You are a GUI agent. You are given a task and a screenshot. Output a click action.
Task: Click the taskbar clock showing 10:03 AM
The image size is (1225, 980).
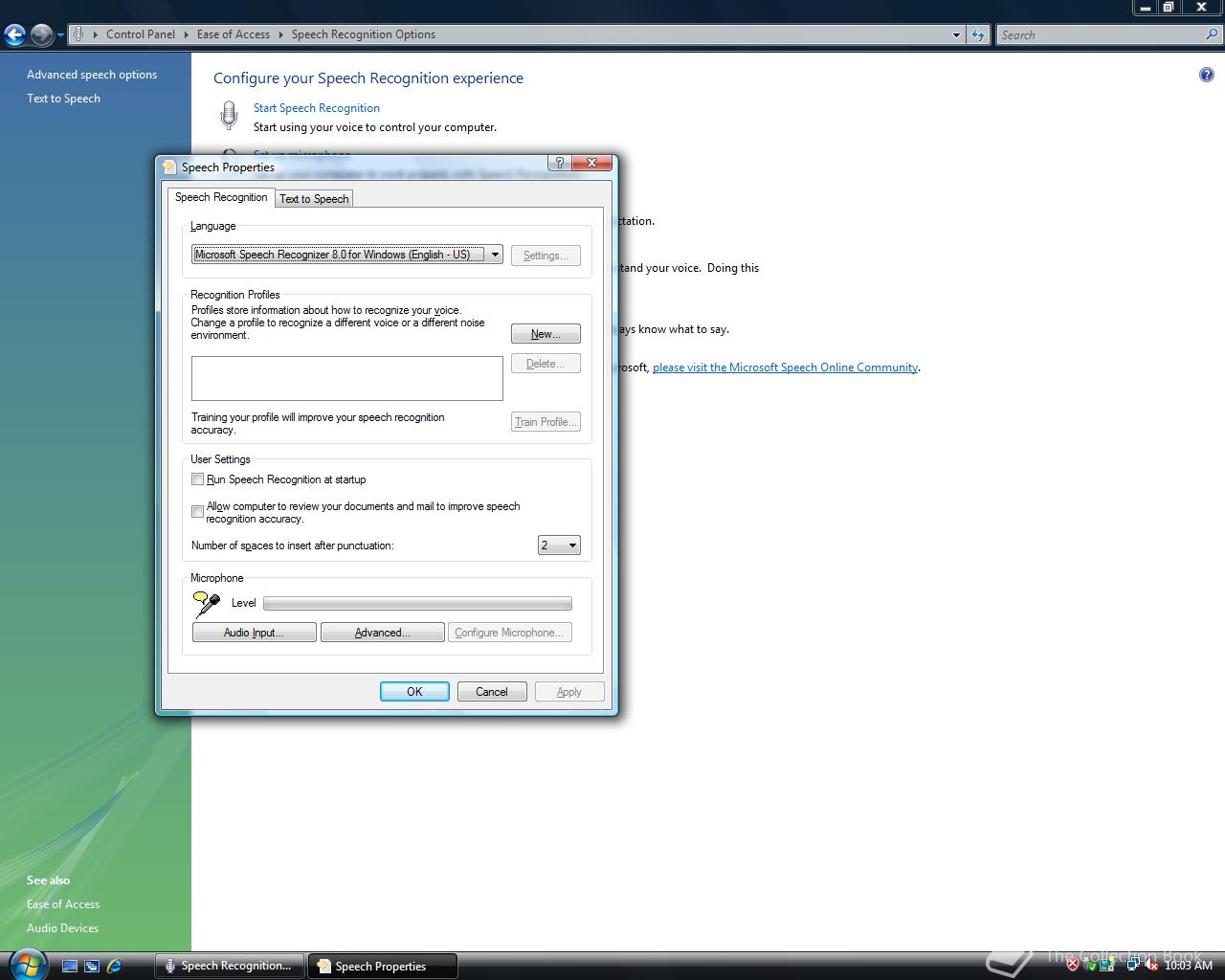coord(1189,965)
